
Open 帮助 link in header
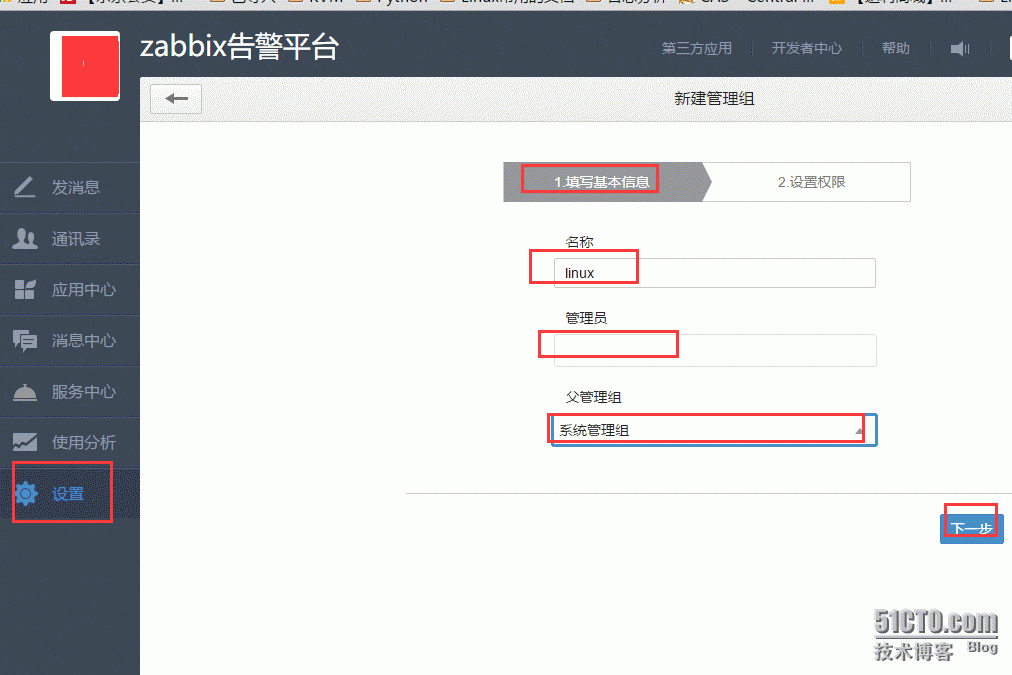tap(896, 48)
